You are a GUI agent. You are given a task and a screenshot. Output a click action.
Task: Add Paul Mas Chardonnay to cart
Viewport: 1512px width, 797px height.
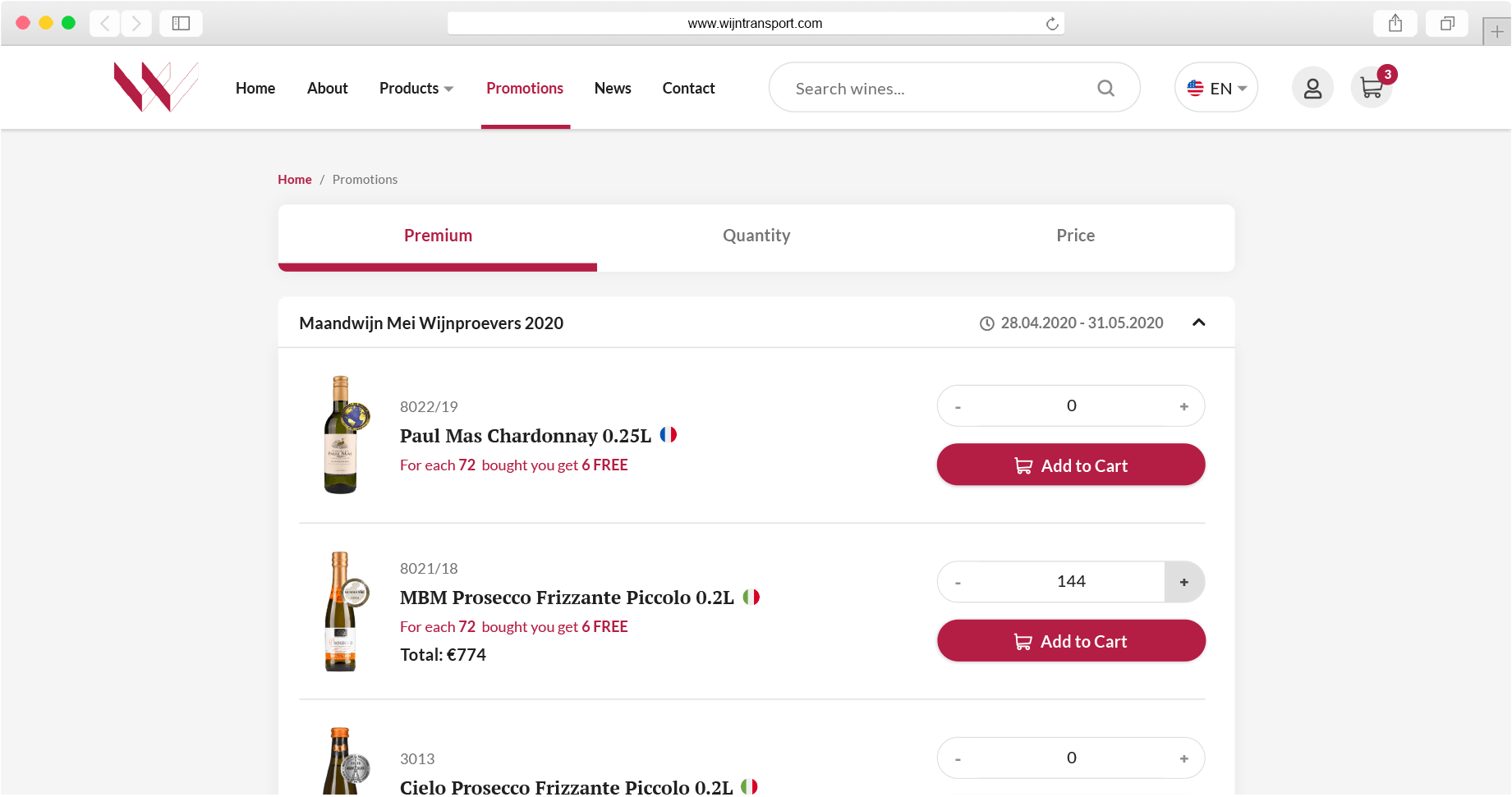click(x=1071, y=465)
